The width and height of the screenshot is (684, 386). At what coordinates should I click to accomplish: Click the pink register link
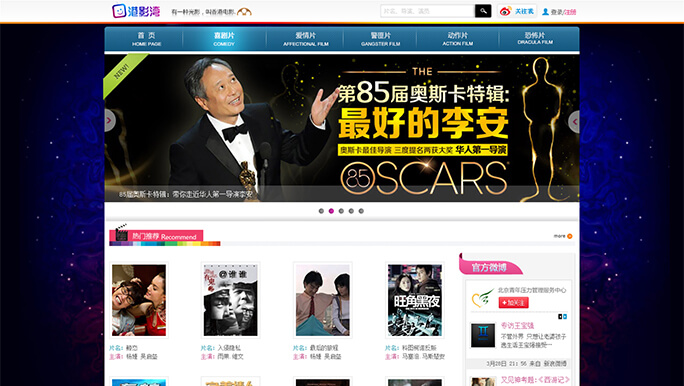click(571, 12)
